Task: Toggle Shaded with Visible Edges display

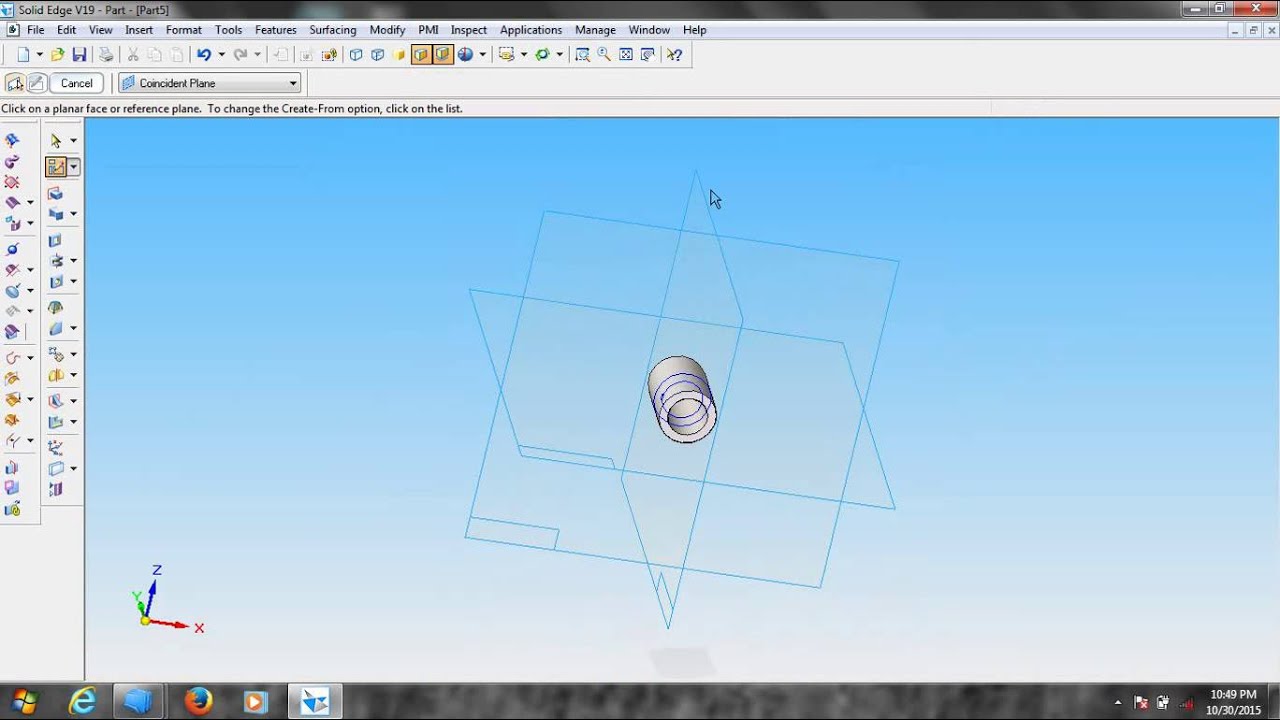Action: pos(443,55)
